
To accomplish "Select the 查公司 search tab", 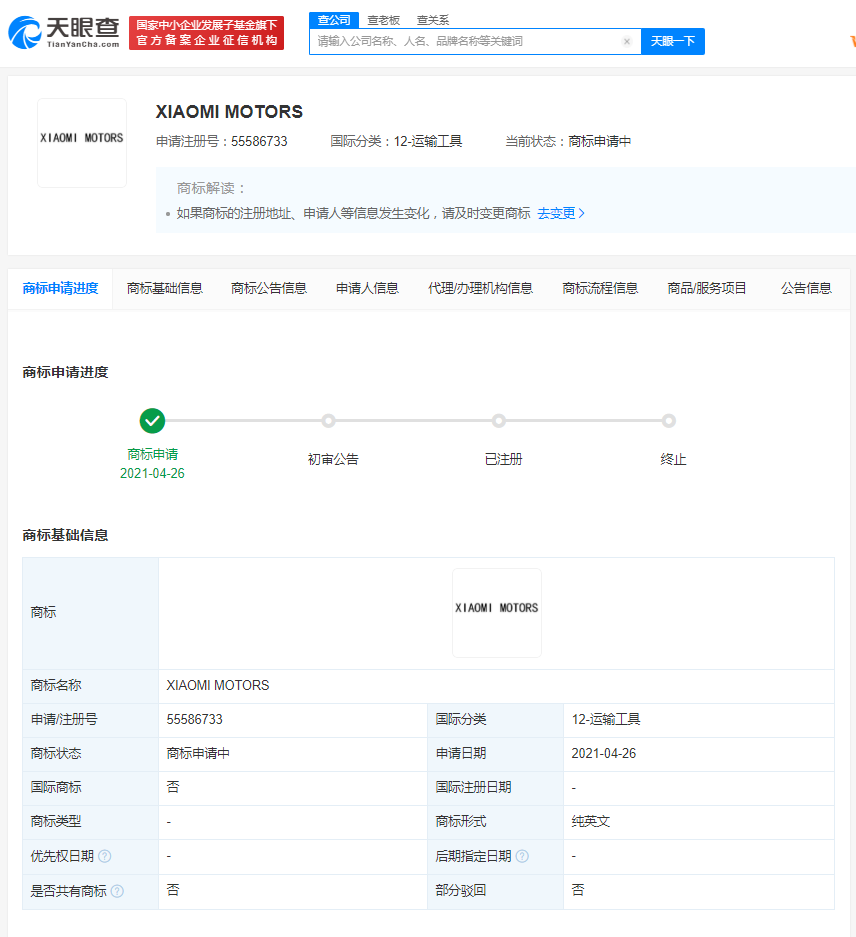I will click(x=334, y=20).
